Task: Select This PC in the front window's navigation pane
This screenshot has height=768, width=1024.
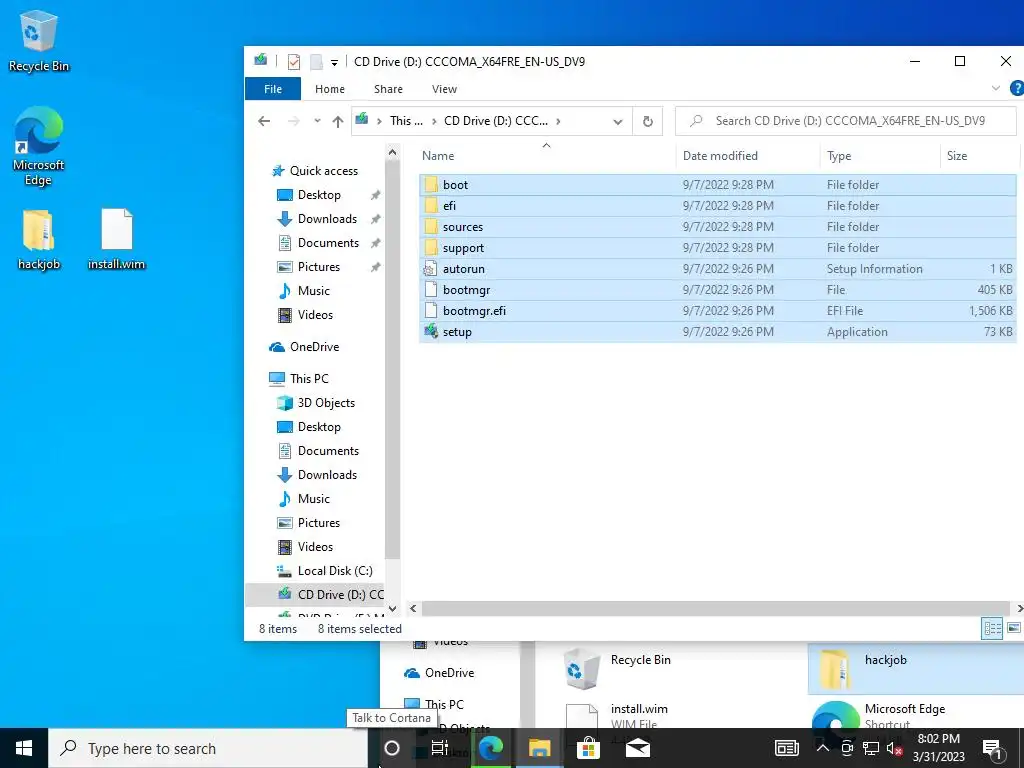Action: tap(309, 379)
